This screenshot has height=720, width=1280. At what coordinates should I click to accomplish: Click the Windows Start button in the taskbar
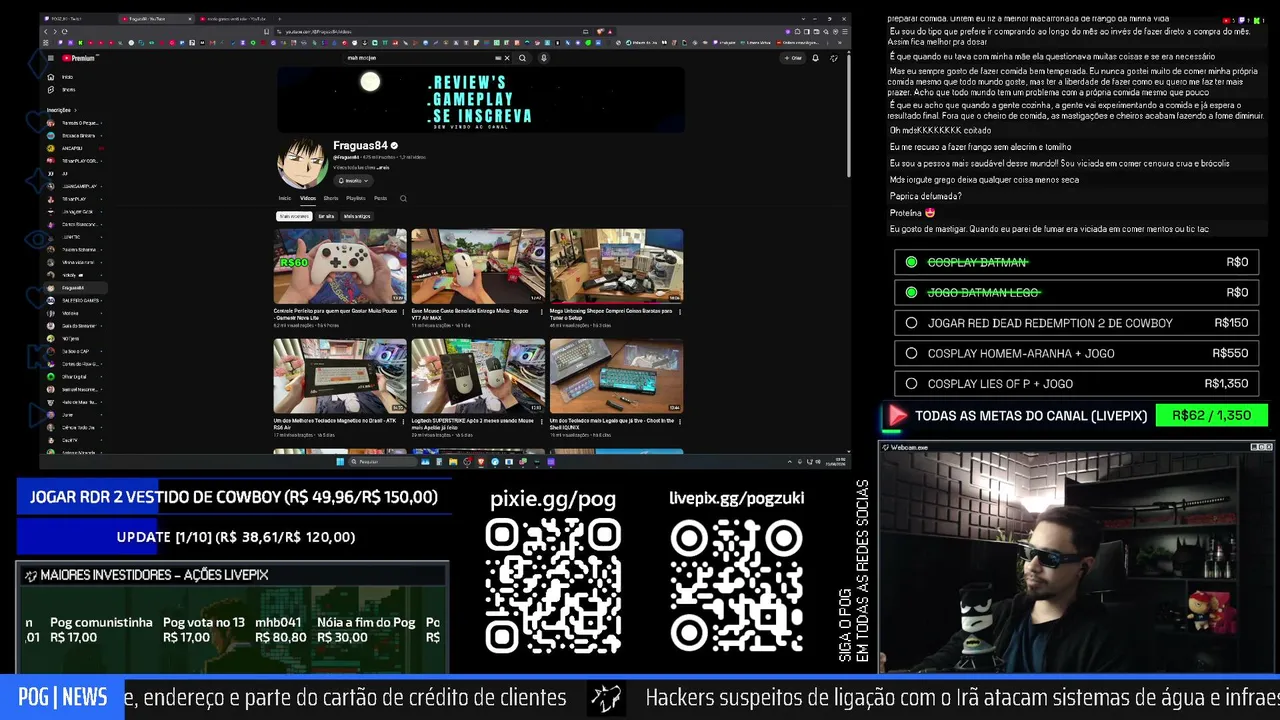point(340,462)
